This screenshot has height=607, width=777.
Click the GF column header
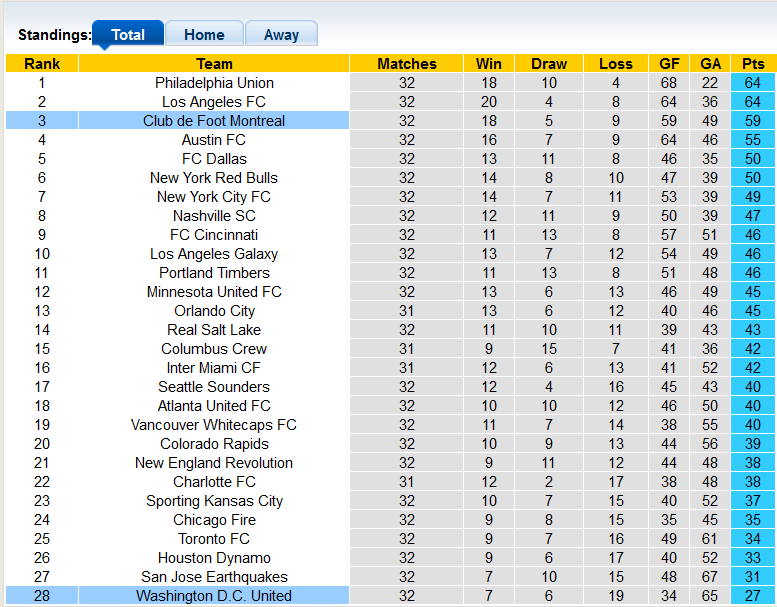click(x=670, y=64)
